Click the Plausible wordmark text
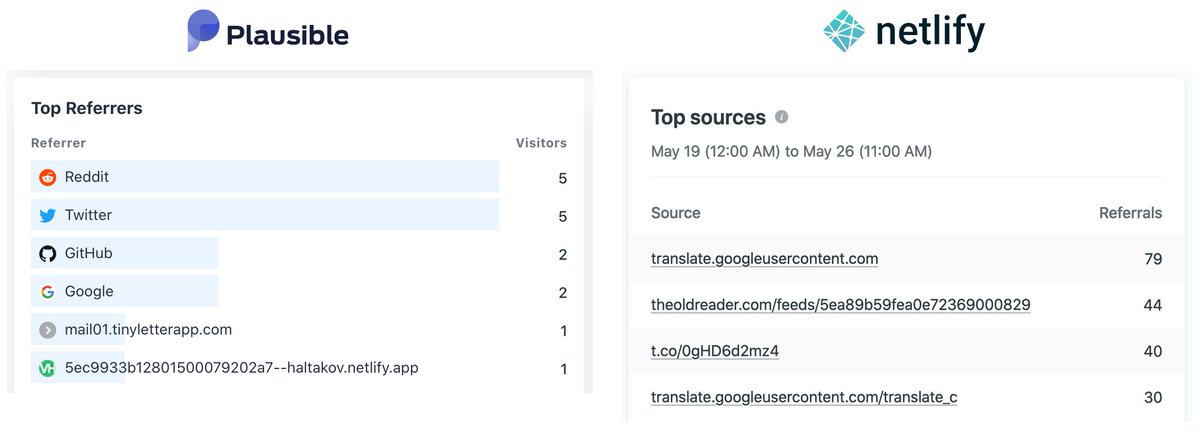This screenshot has width=1200, height=432. click(x=287, y=36)
